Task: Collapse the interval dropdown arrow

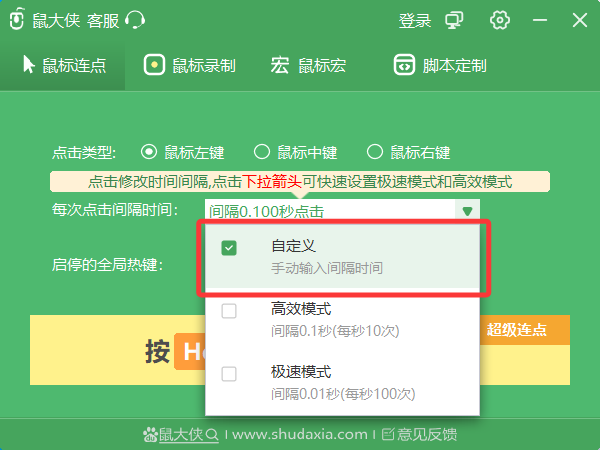Action: coord(467,211)
